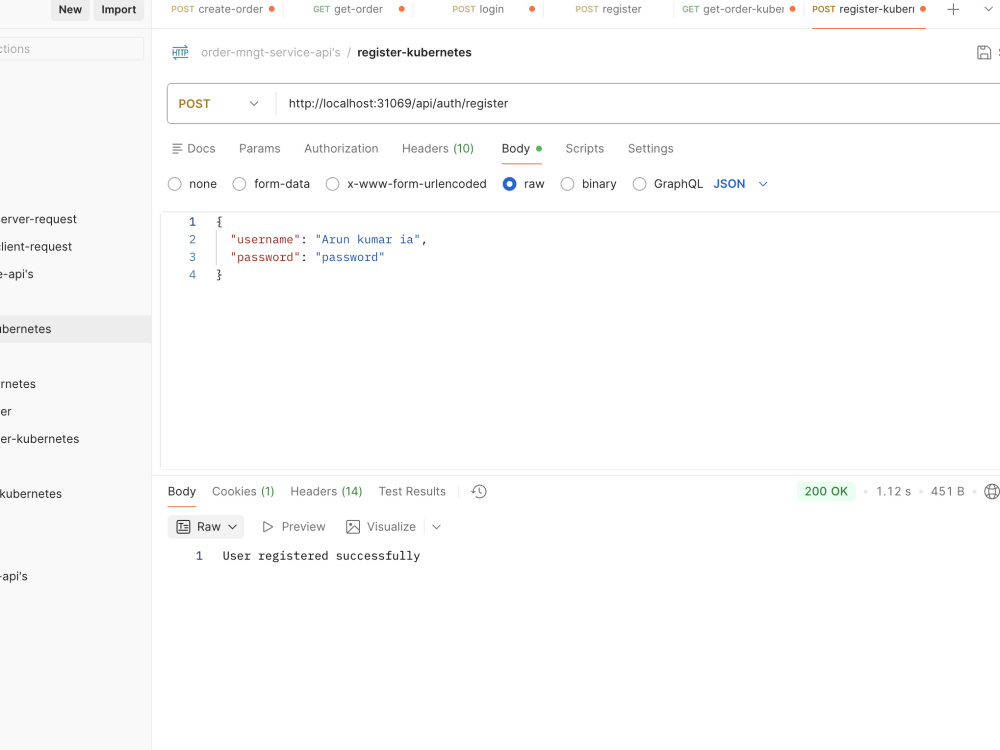Click the Docs list icon
1000x750 pixels.
pos(177,149)
